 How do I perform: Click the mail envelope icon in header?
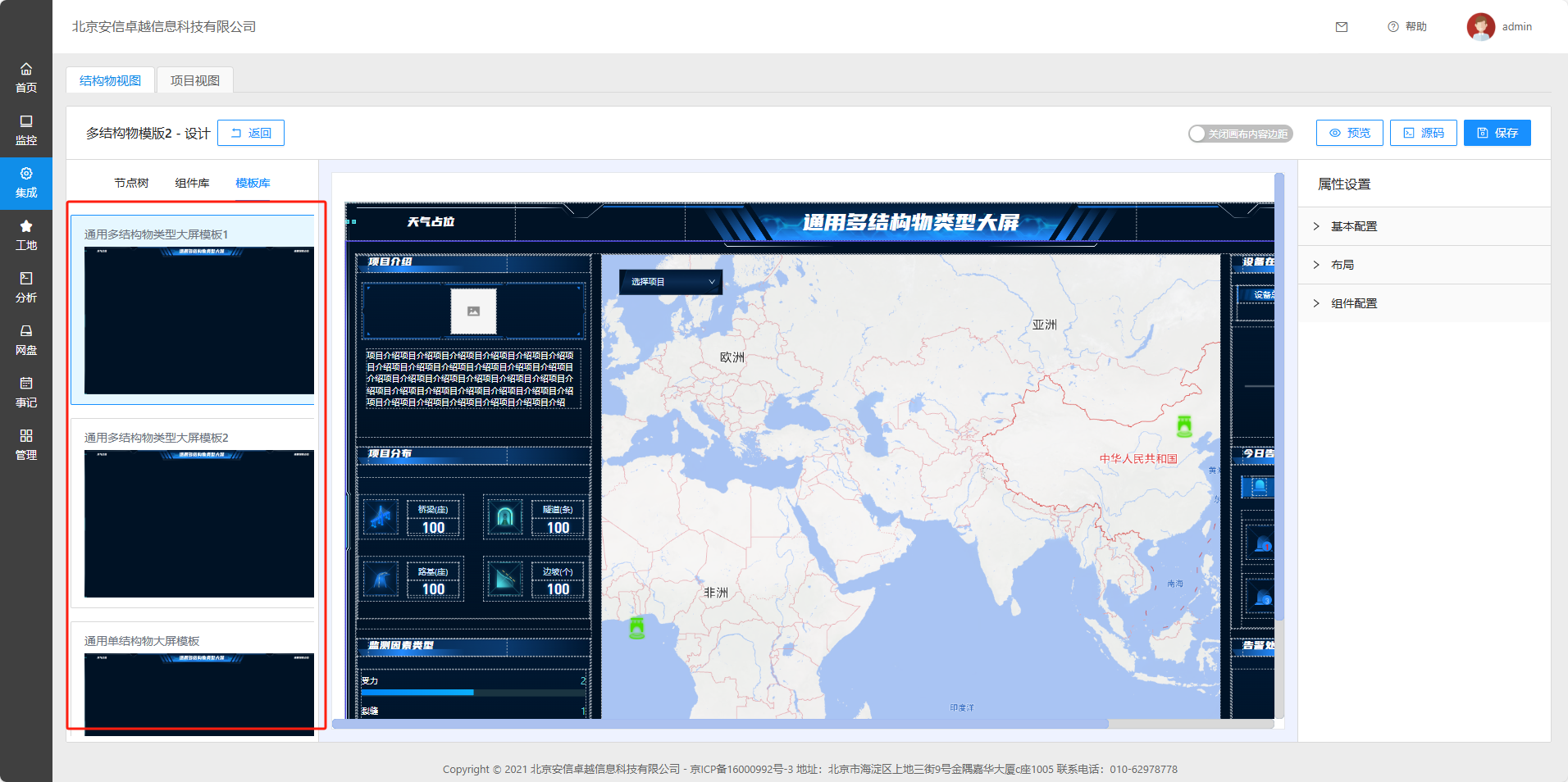point(1342,27)
